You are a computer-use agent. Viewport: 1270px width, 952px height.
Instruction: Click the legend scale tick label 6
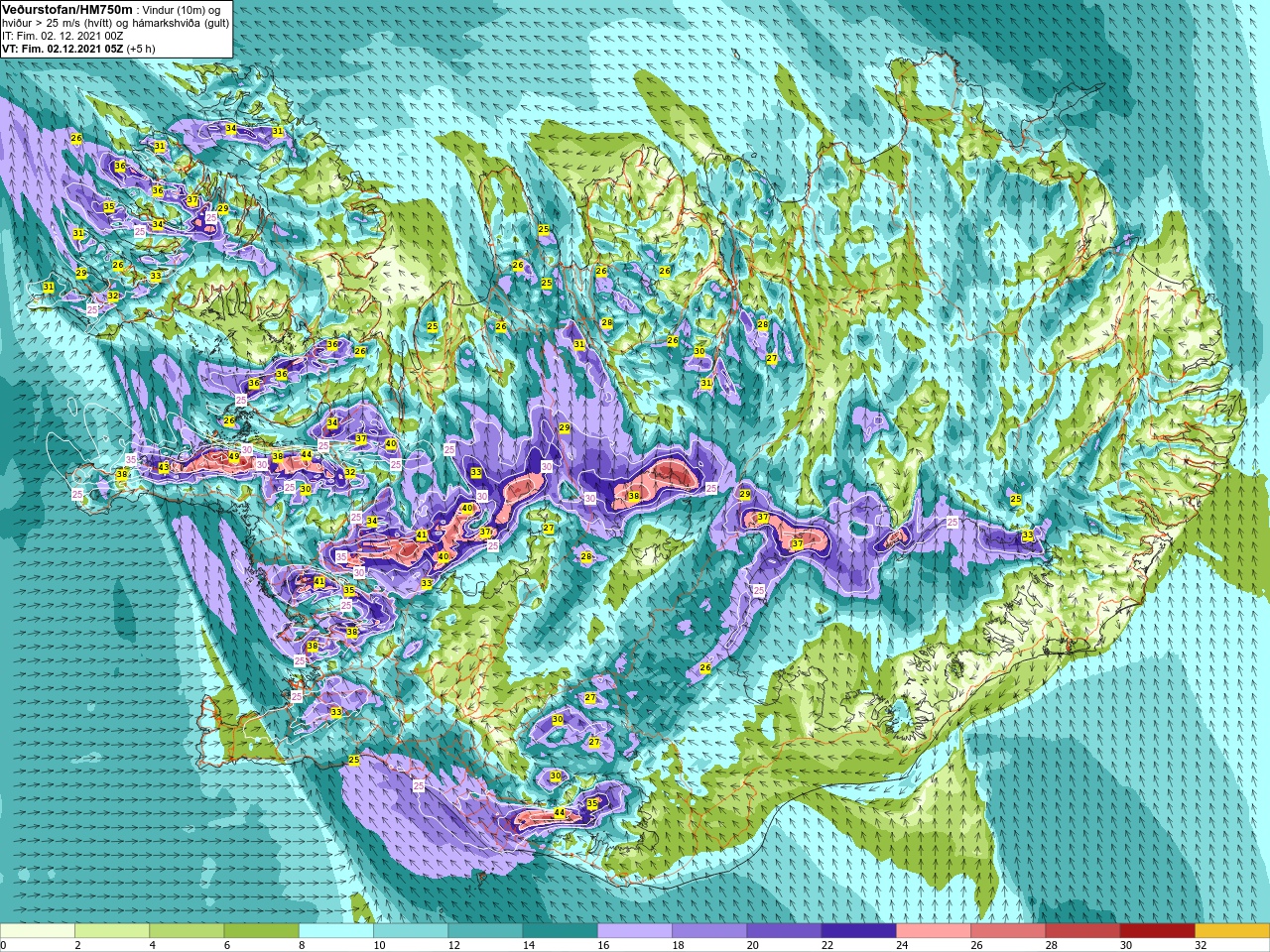(x=226, y=945)
